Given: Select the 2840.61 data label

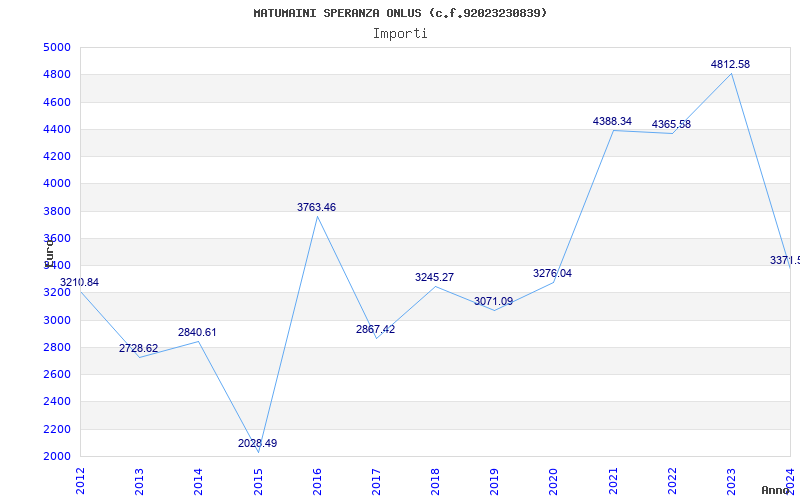Looking at the screenshot, I should click(197, 333).
